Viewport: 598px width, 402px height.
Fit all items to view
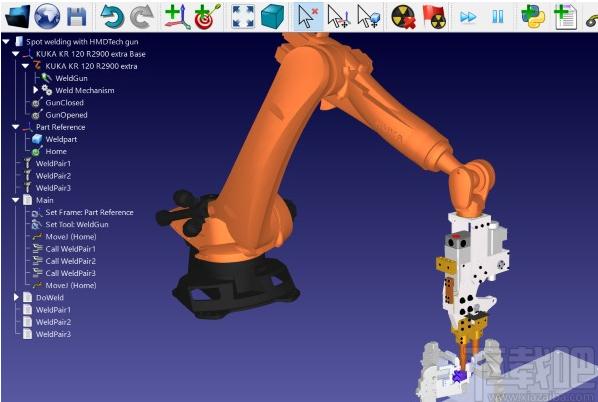pyautogui.click(x=243, y=17)
